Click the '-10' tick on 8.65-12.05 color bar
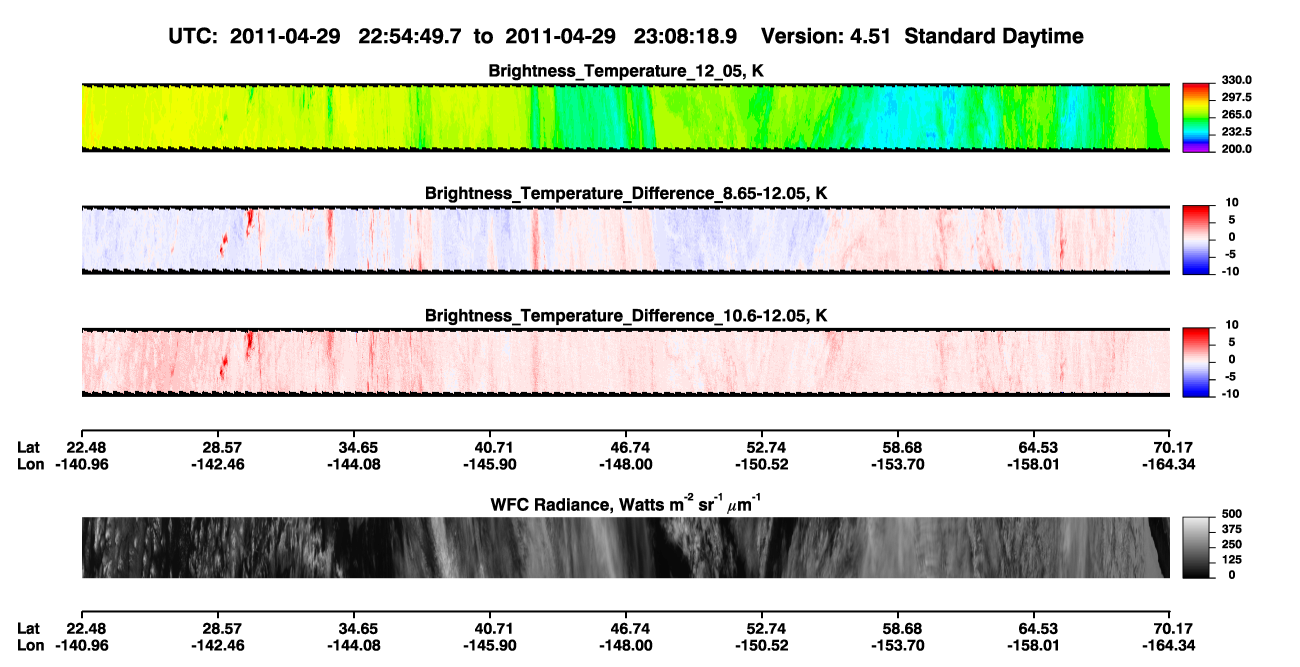 point(1231,271)
